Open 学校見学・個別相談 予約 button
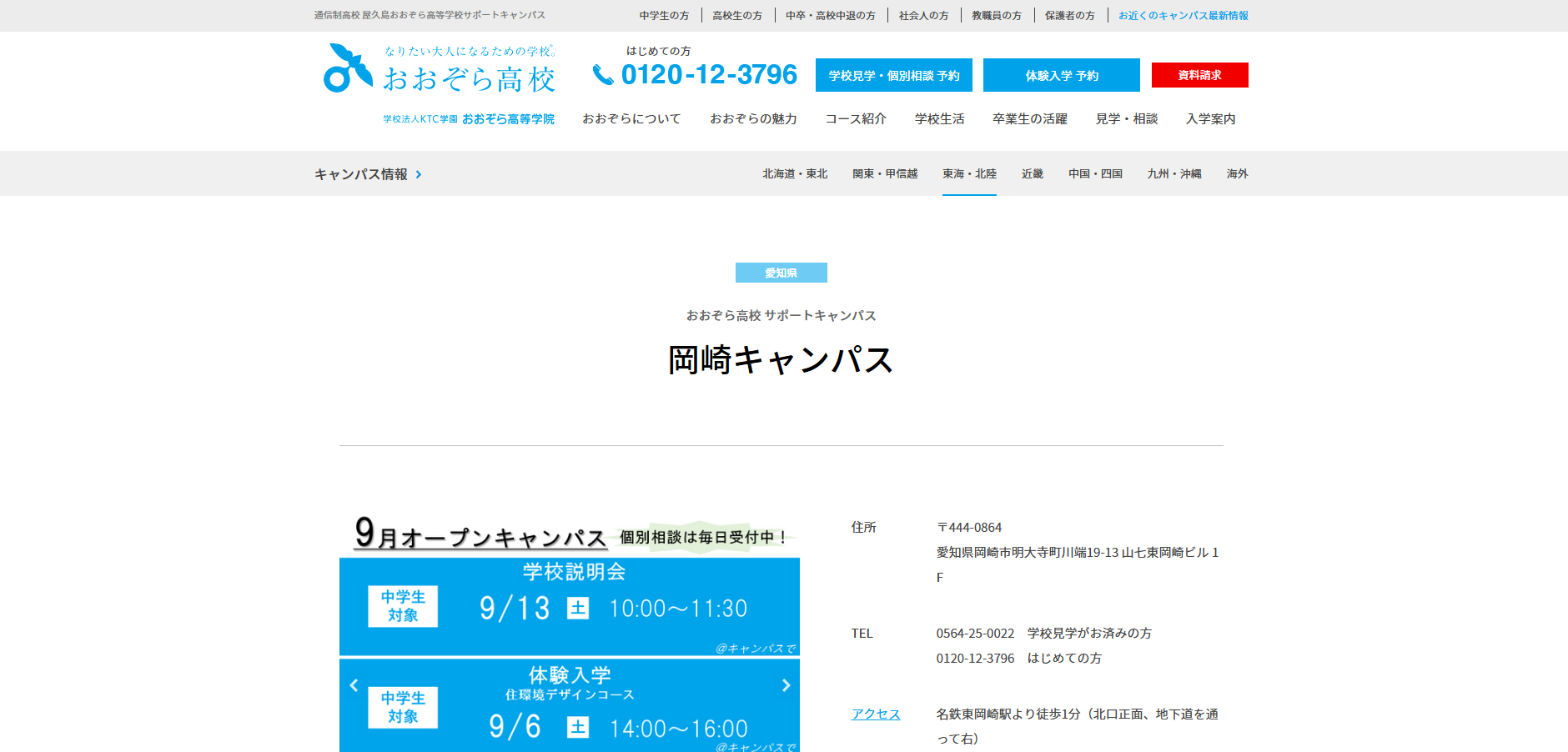The width and height of the screenshot is (1568, 752). (x=894, y=75)
